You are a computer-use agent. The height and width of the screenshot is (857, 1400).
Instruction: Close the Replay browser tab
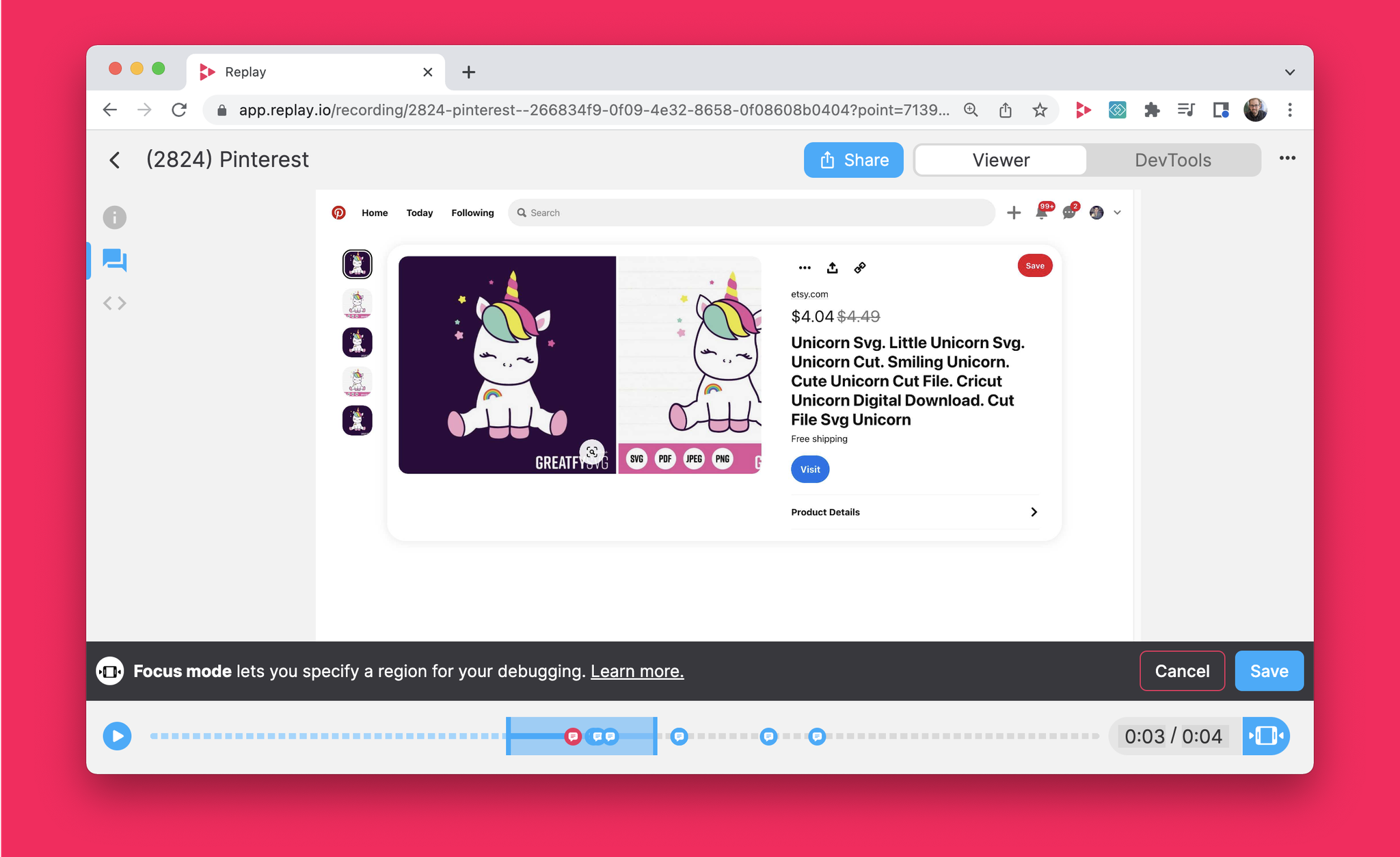[428, 72]
